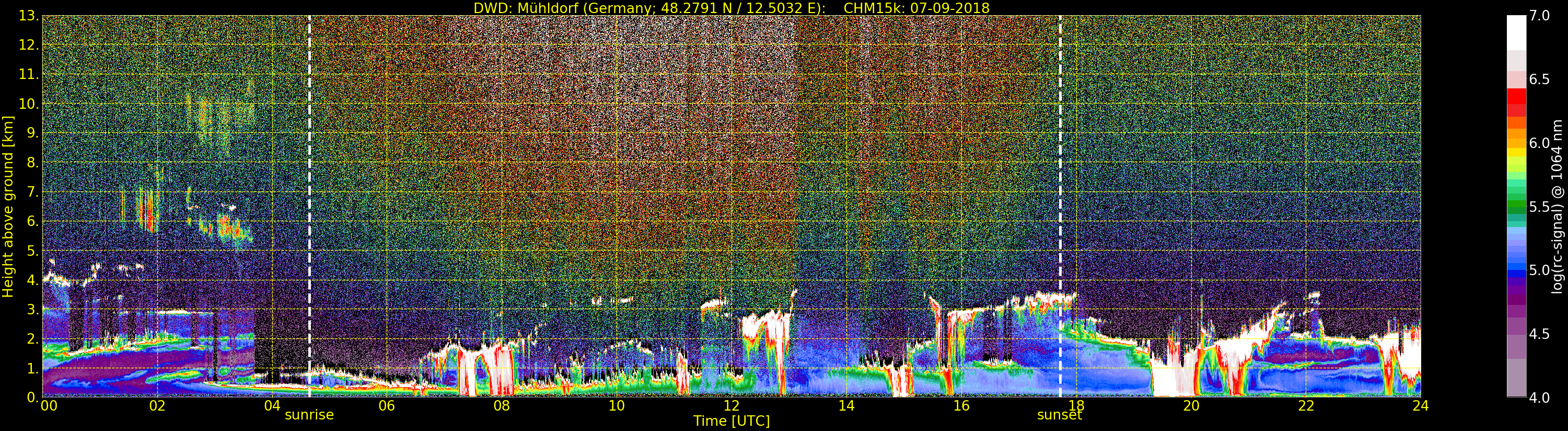Click the "00" time axis tick label
This screenshot has height=431, width=1568.
[49, 405]
